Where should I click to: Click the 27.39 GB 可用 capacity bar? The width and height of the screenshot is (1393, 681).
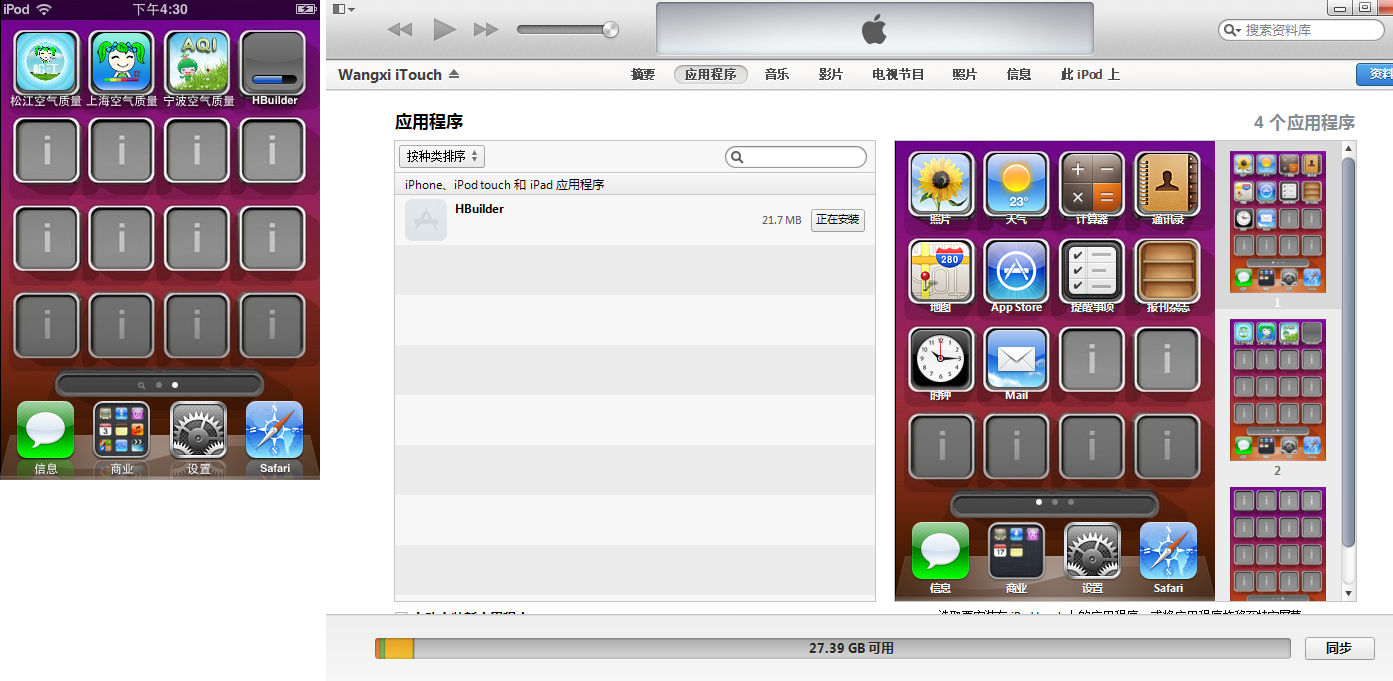[x=833, y=648]
